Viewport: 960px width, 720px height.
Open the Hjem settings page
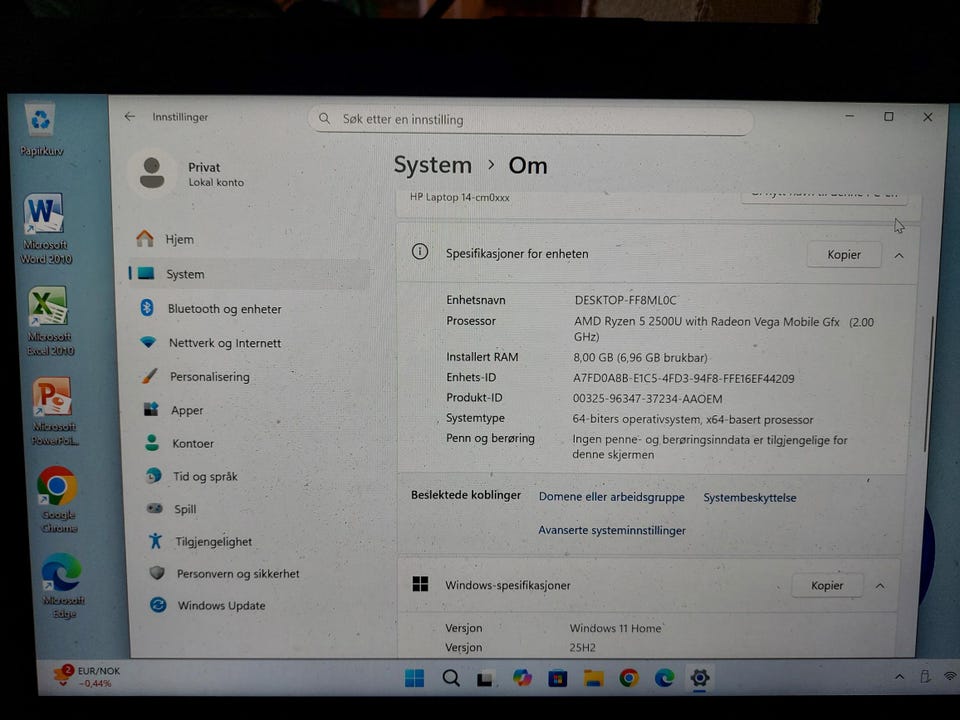click(248, 239)
